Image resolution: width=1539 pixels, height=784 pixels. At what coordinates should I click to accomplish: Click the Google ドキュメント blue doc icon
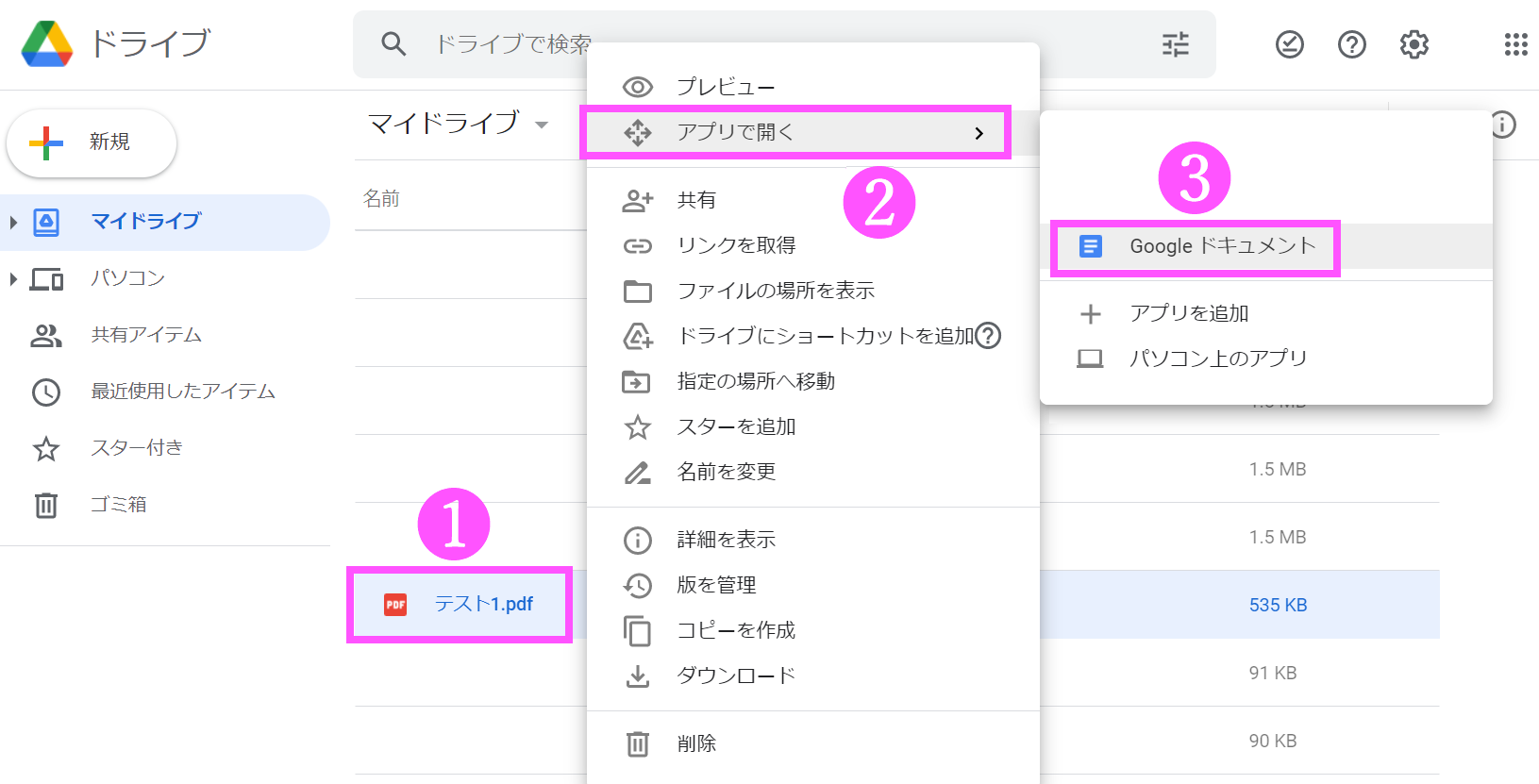1090,246
